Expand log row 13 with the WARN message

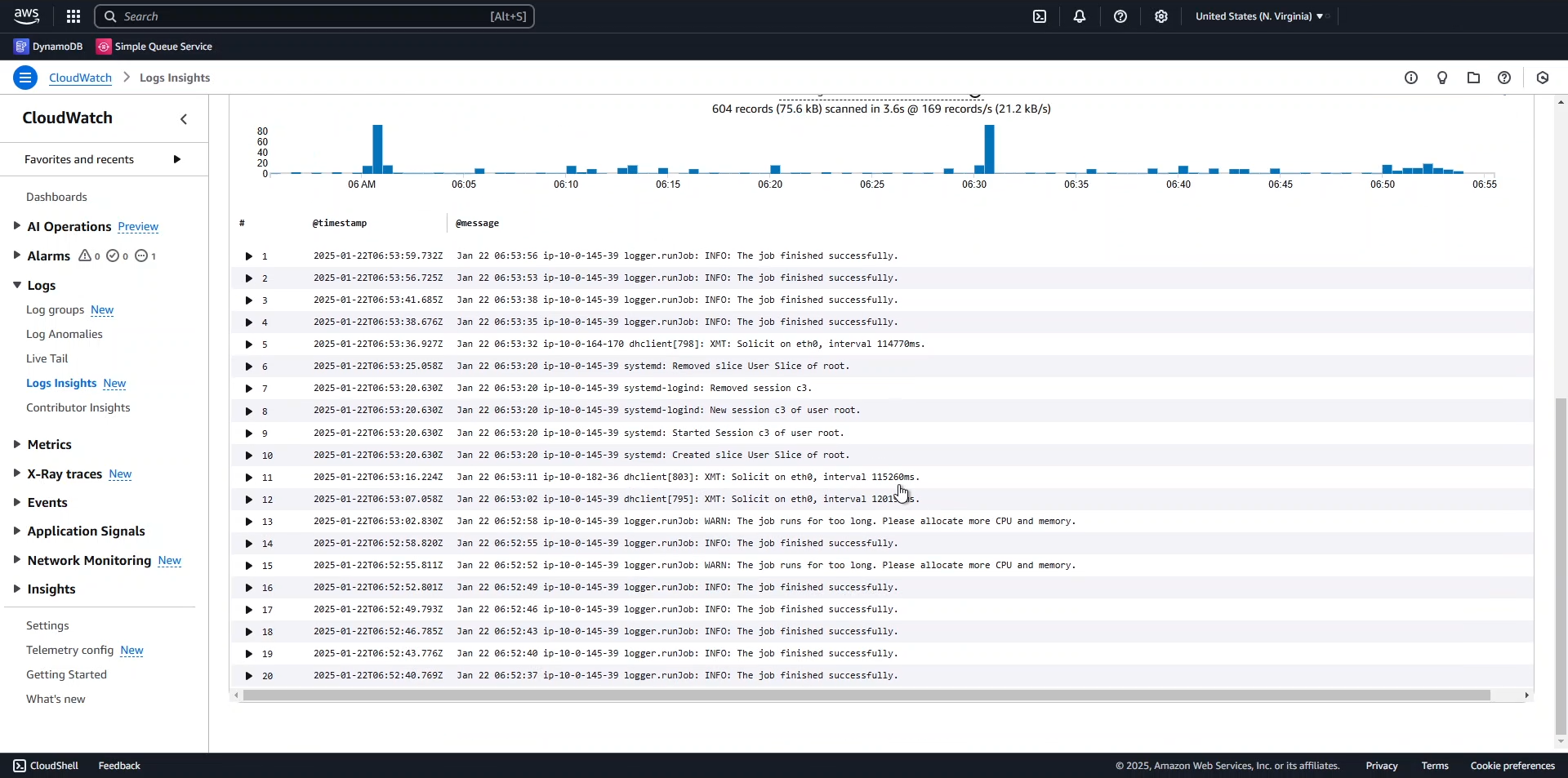tap(249, 522)
